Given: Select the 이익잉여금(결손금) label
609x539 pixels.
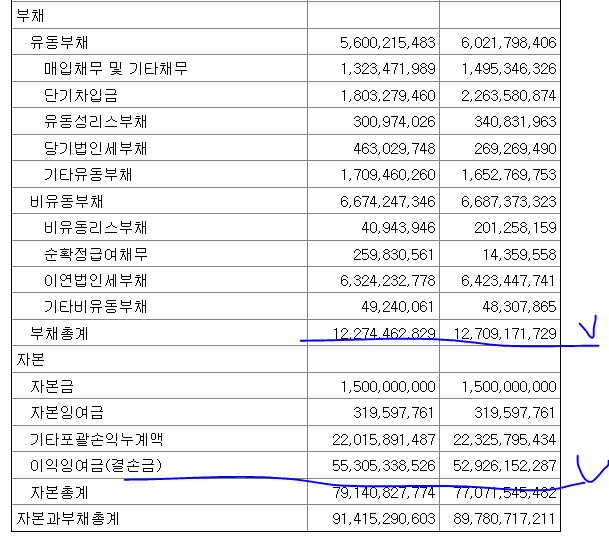Looking at the screenshot, I should pyautogui.click(x=96, y=465).
